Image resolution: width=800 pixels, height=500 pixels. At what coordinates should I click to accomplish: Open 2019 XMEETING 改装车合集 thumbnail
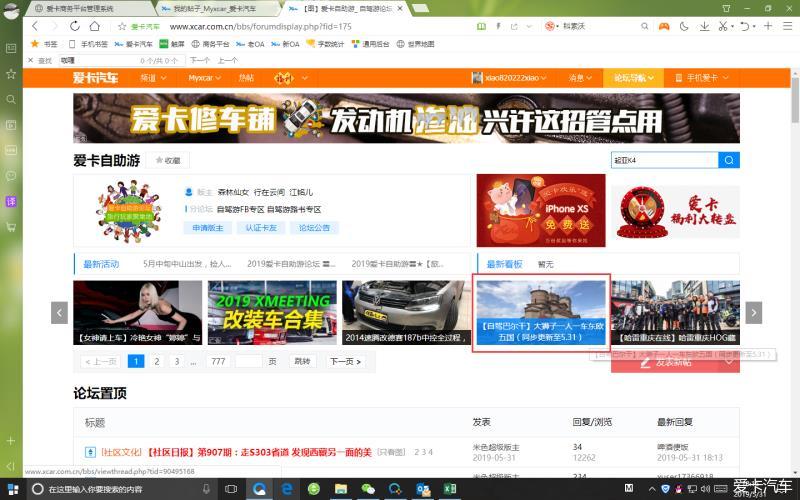272,312
